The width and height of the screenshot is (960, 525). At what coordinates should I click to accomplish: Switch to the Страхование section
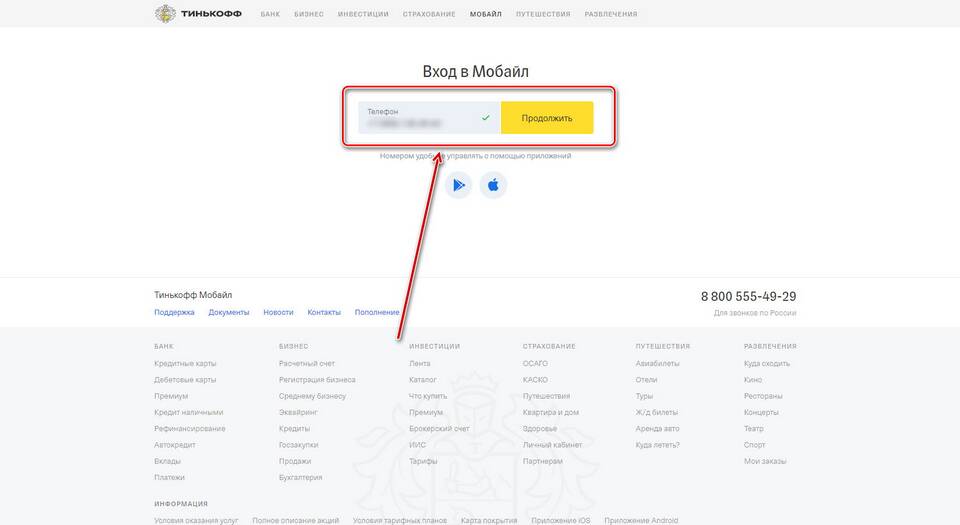point(429,15)
